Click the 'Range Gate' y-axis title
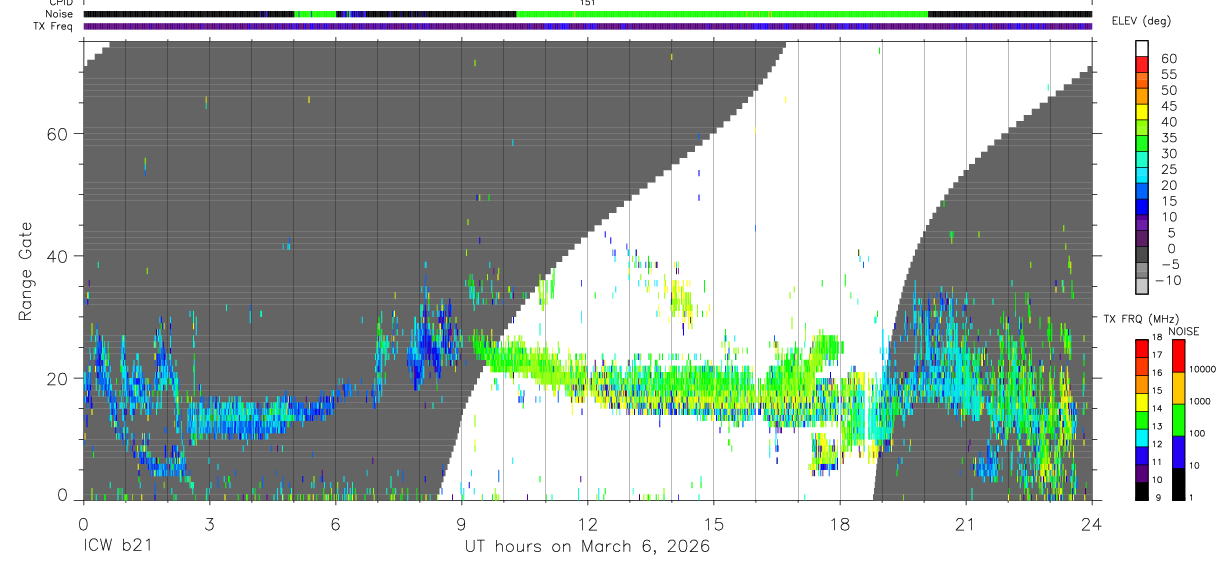1228x567 pixels. coord(26,271)
